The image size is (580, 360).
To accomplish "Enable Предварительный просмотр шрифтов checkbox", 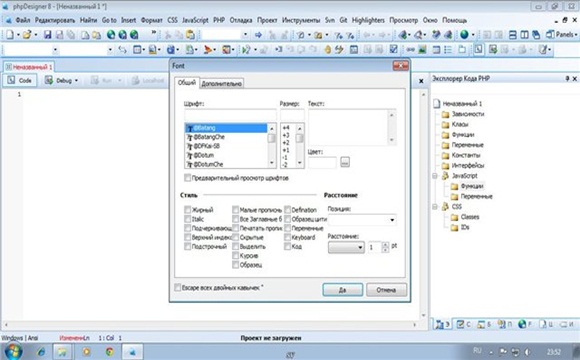I will point(188,178).
